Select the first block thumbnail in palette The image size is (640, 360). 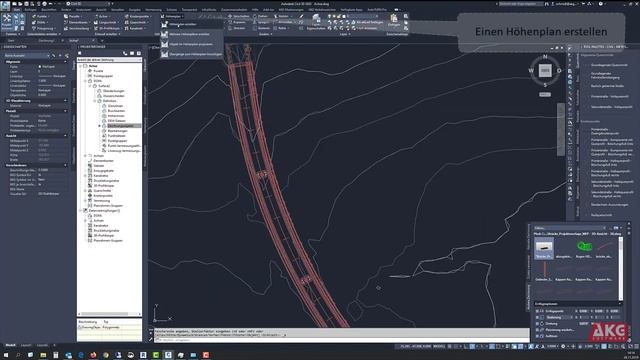click(x=544, y=249)
